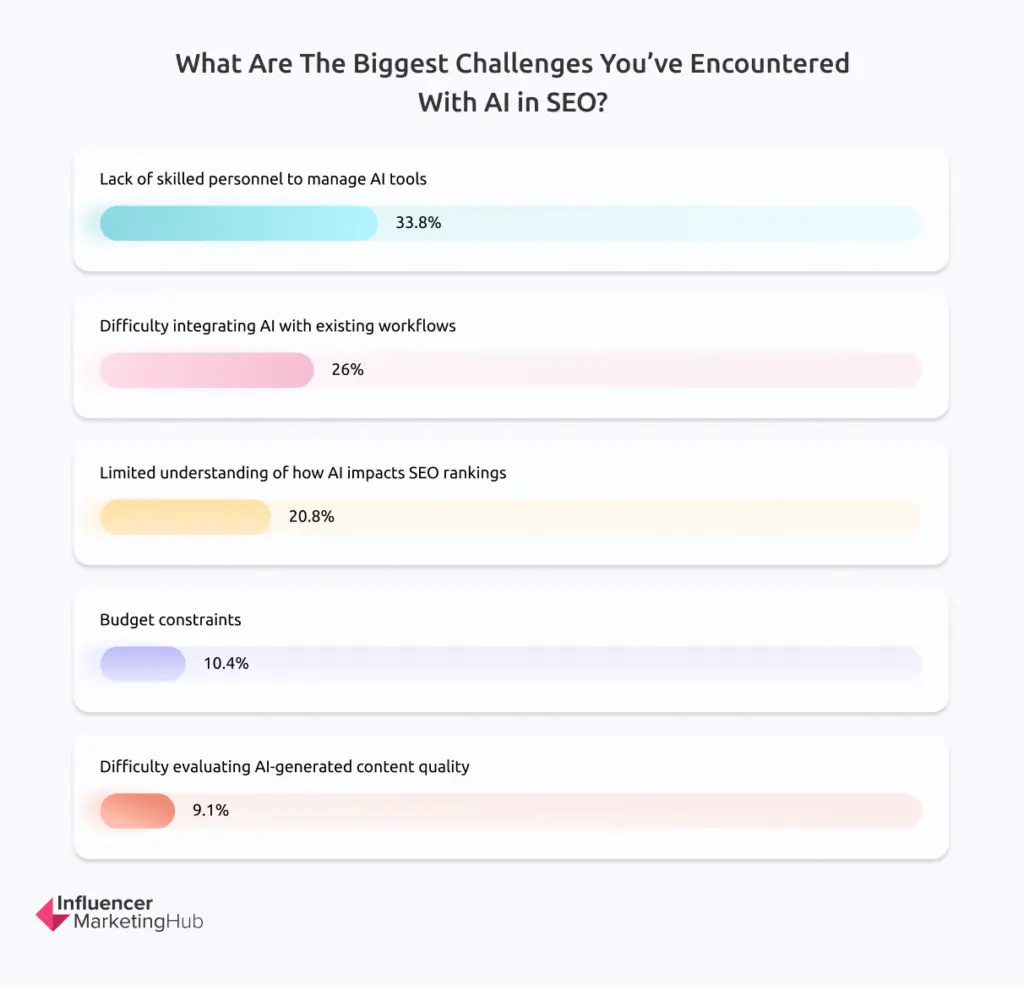Select the 'Lack of skilled personnel' label
1024x985 pixels.
[263, 179]
